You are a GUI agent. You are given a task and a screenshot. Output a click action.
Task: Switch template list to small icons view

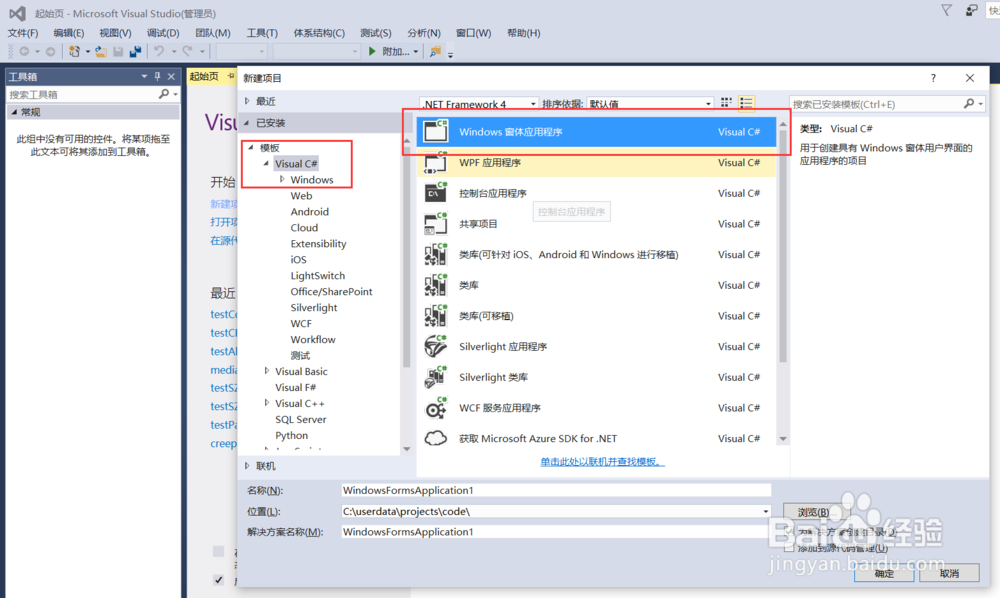726,103
